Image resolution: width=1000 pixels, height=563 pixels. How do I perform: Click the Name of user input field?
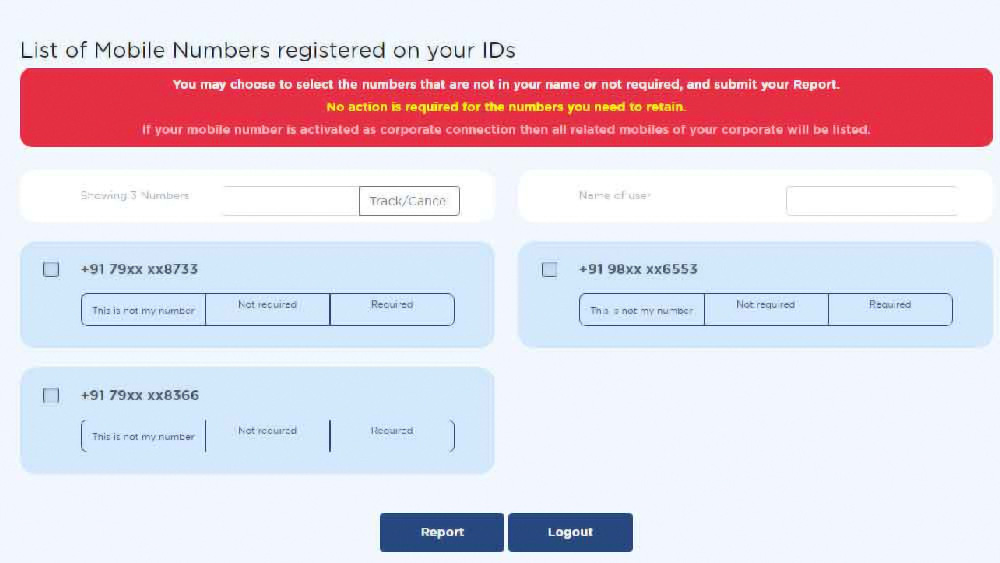(870, 201)
